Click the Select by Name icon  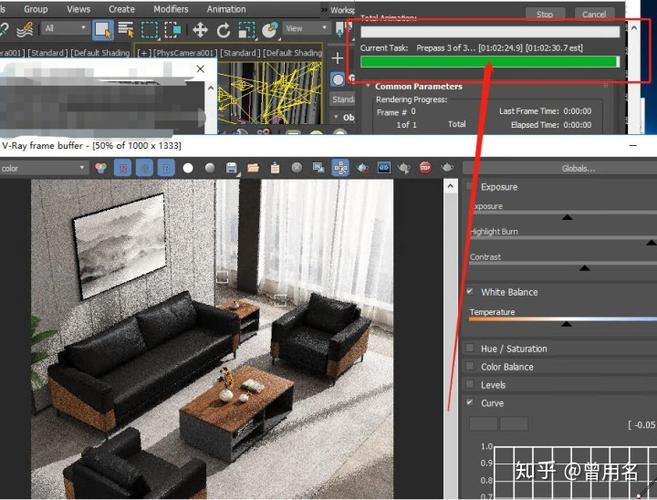(x=126, y=30)
